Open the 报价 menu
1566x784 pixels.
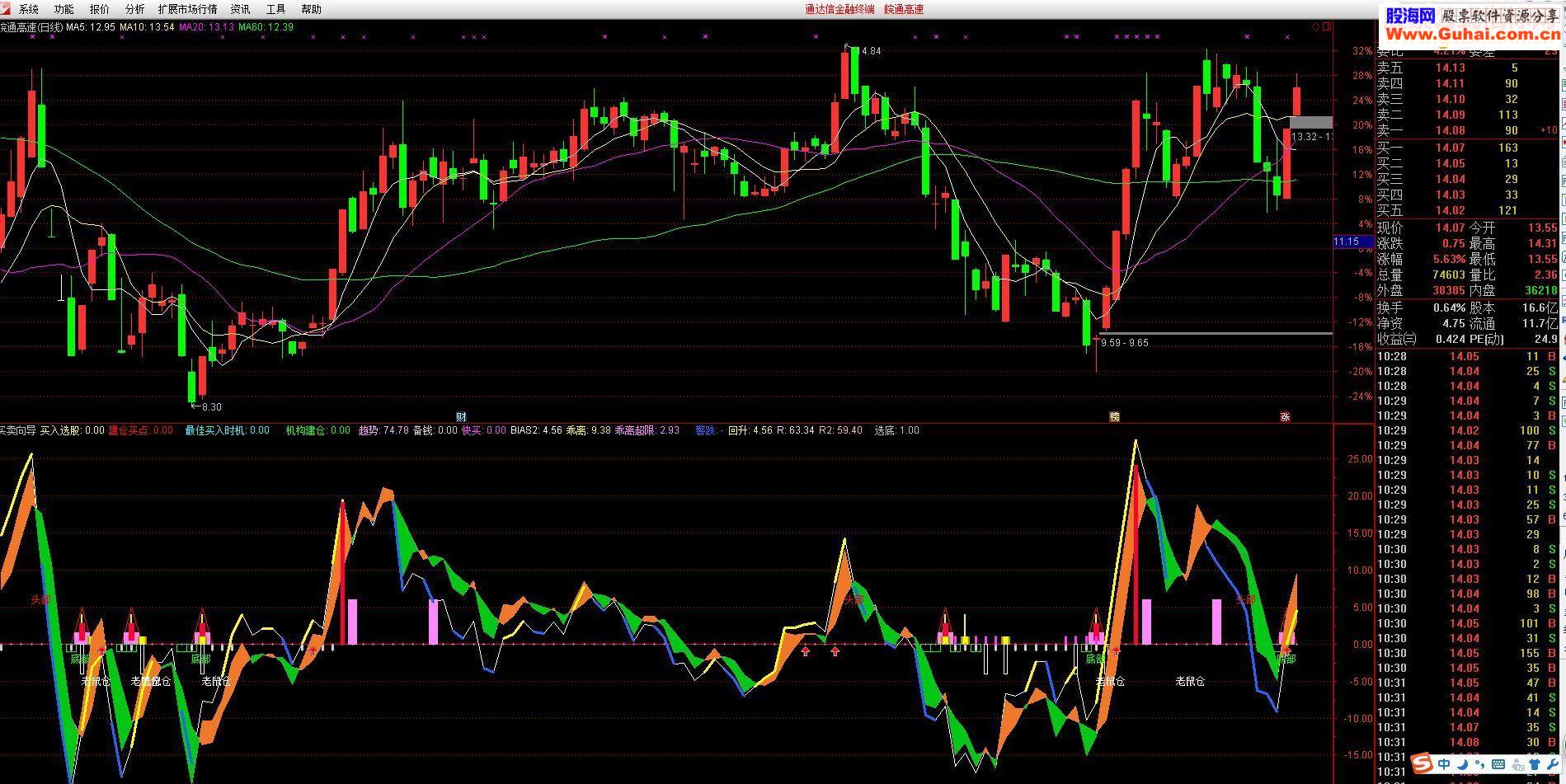pyautogui.click(x=99, y=9)
